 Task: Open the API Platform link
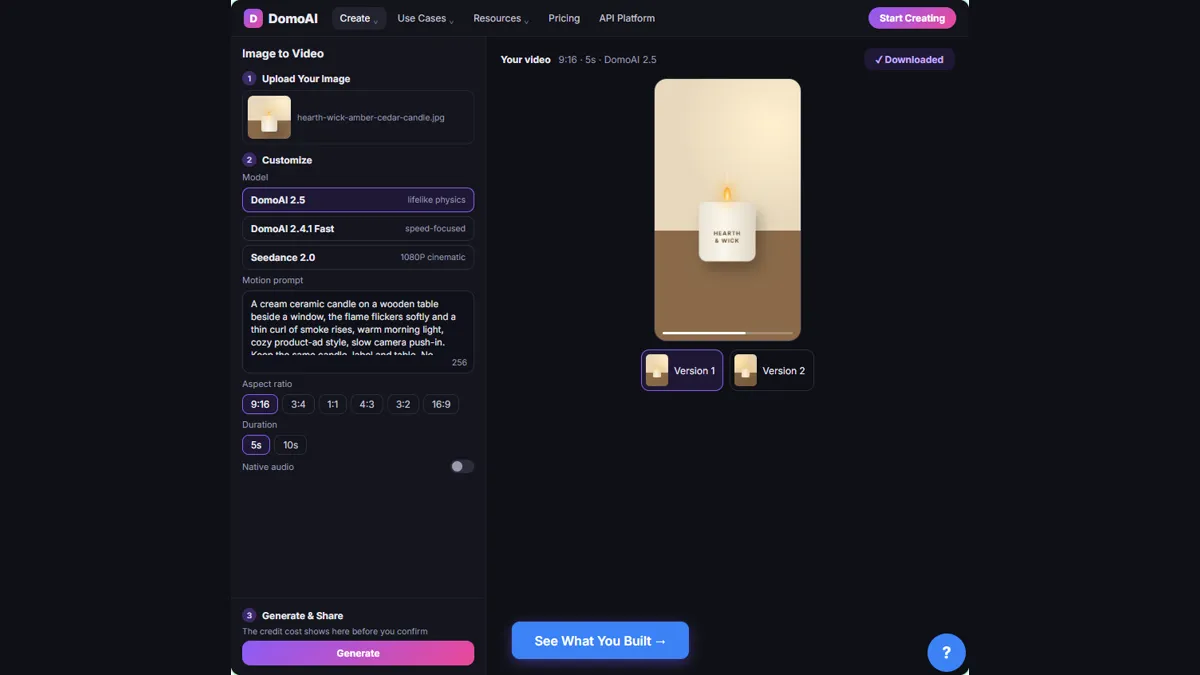(x=627, y=18)
